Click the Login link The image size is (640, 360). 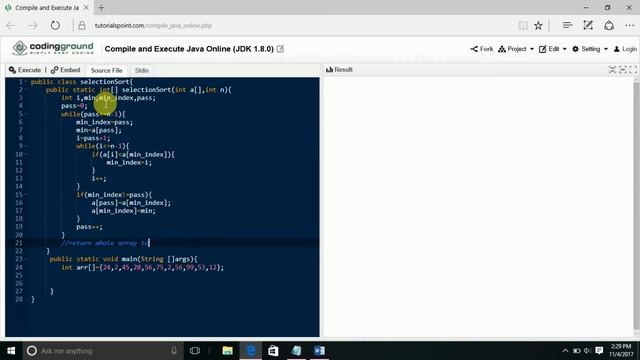tap(625, 49)
